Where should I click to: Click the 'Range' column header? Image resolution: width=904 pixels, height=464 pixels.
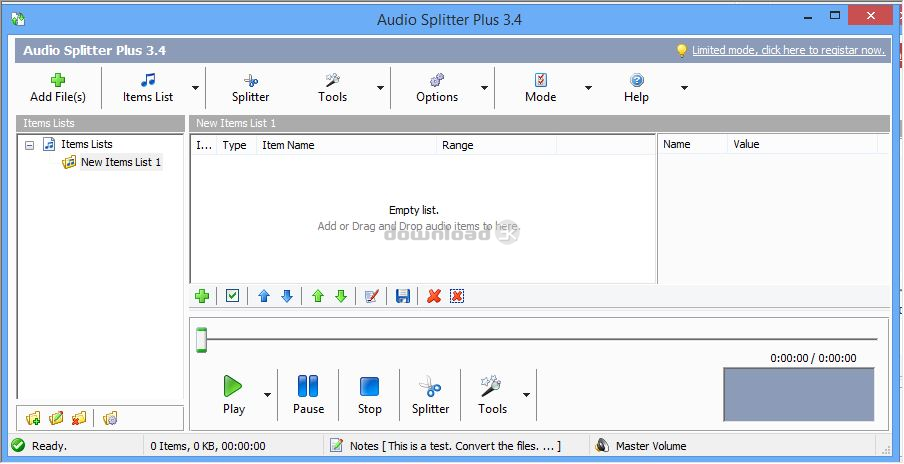click(x=496, y=145)
